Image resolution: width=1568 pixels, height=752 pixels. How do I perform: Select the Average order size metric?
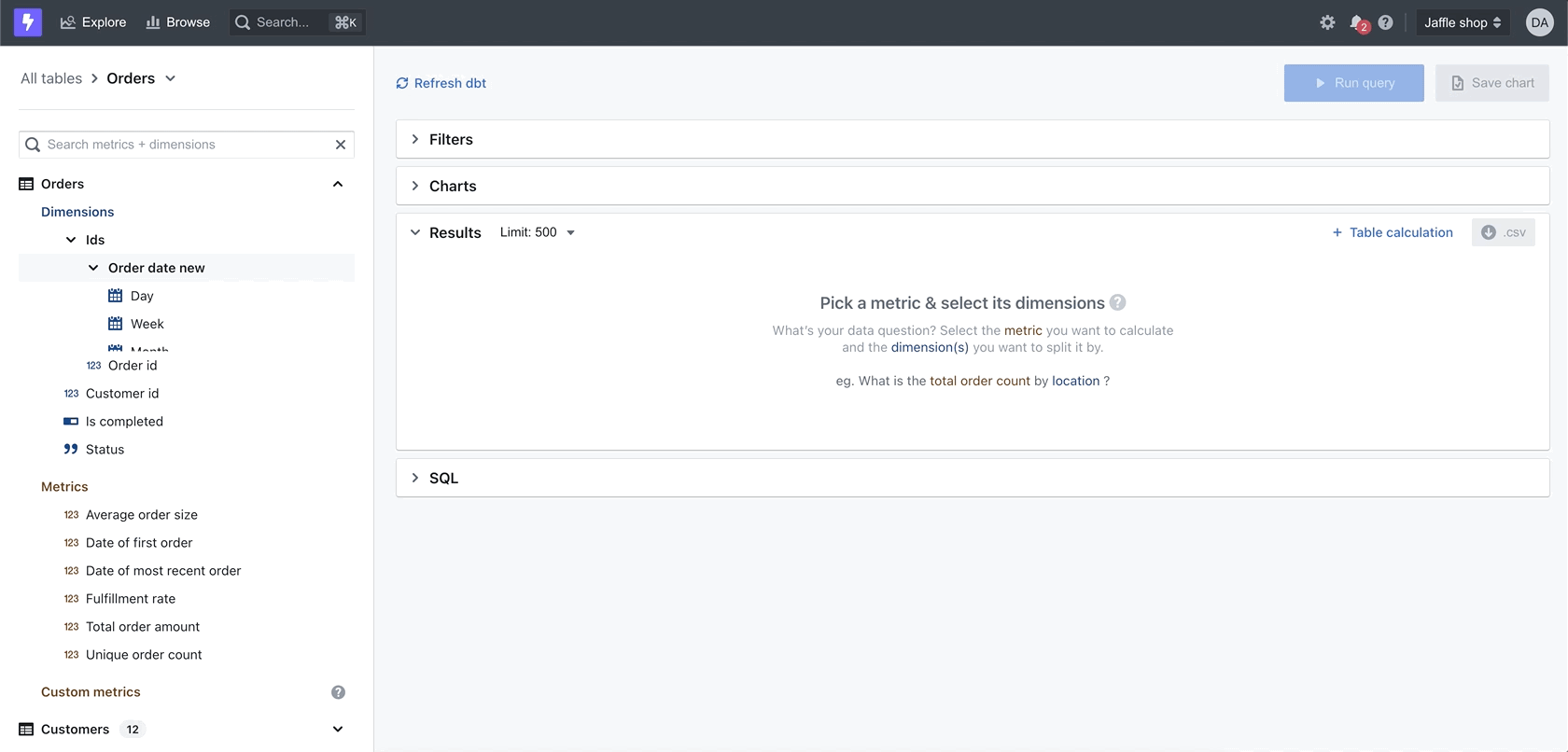point(142,515)
